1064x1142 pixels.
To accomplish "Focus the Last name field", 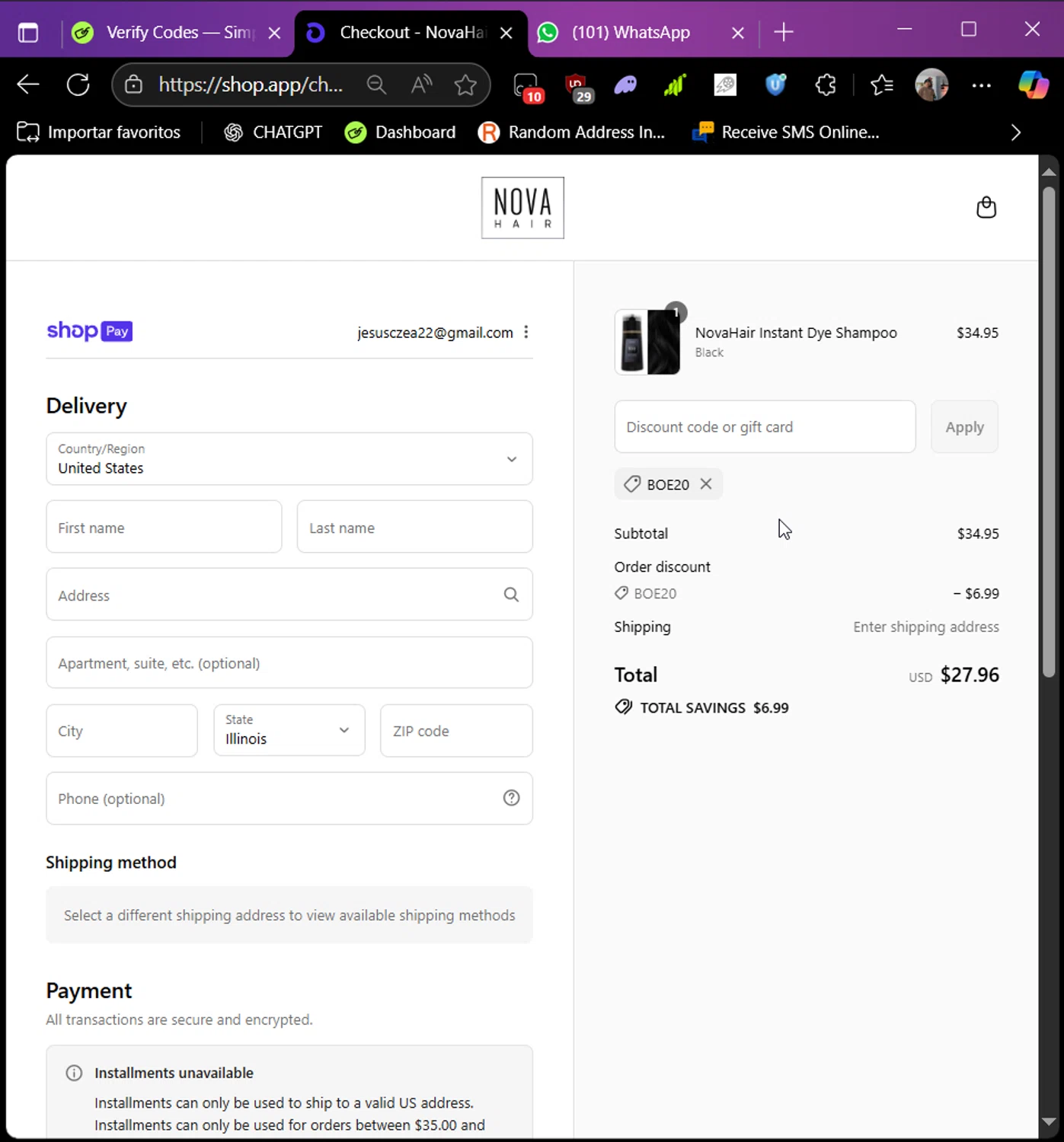I will (414, 527).
